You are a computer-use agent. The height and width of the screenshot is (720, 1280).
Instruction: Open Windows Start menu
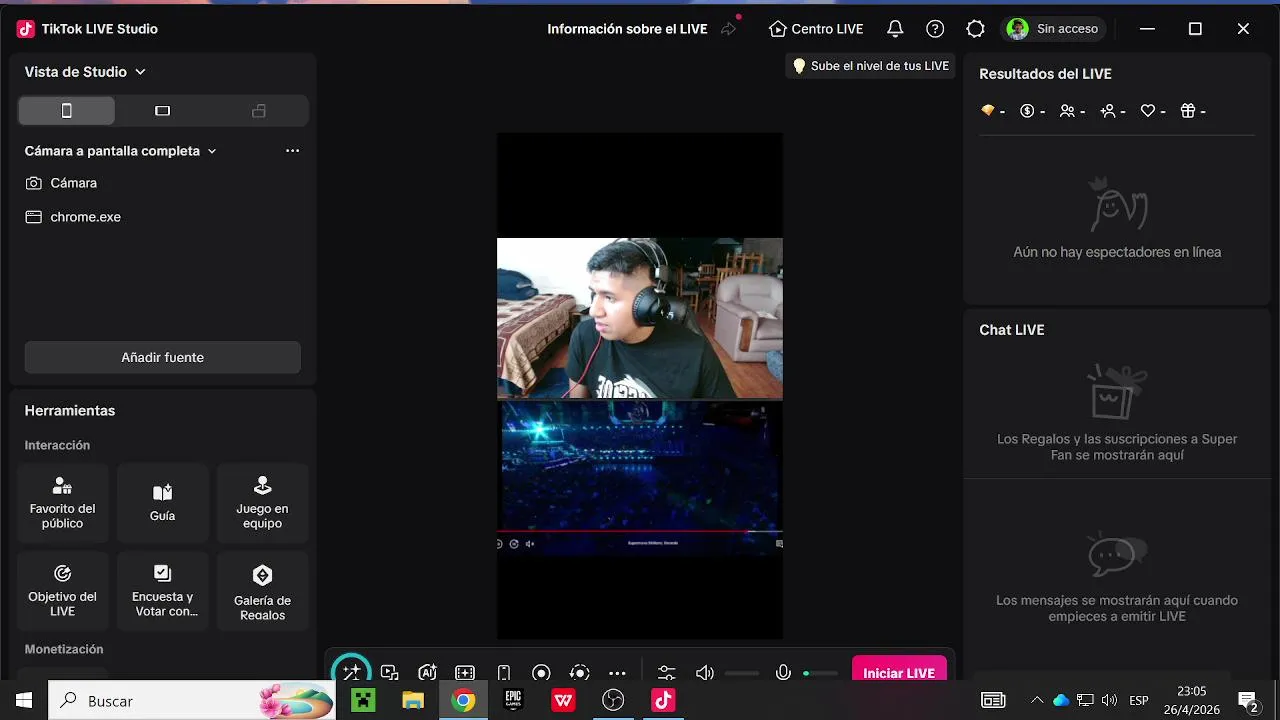point(24,701)
